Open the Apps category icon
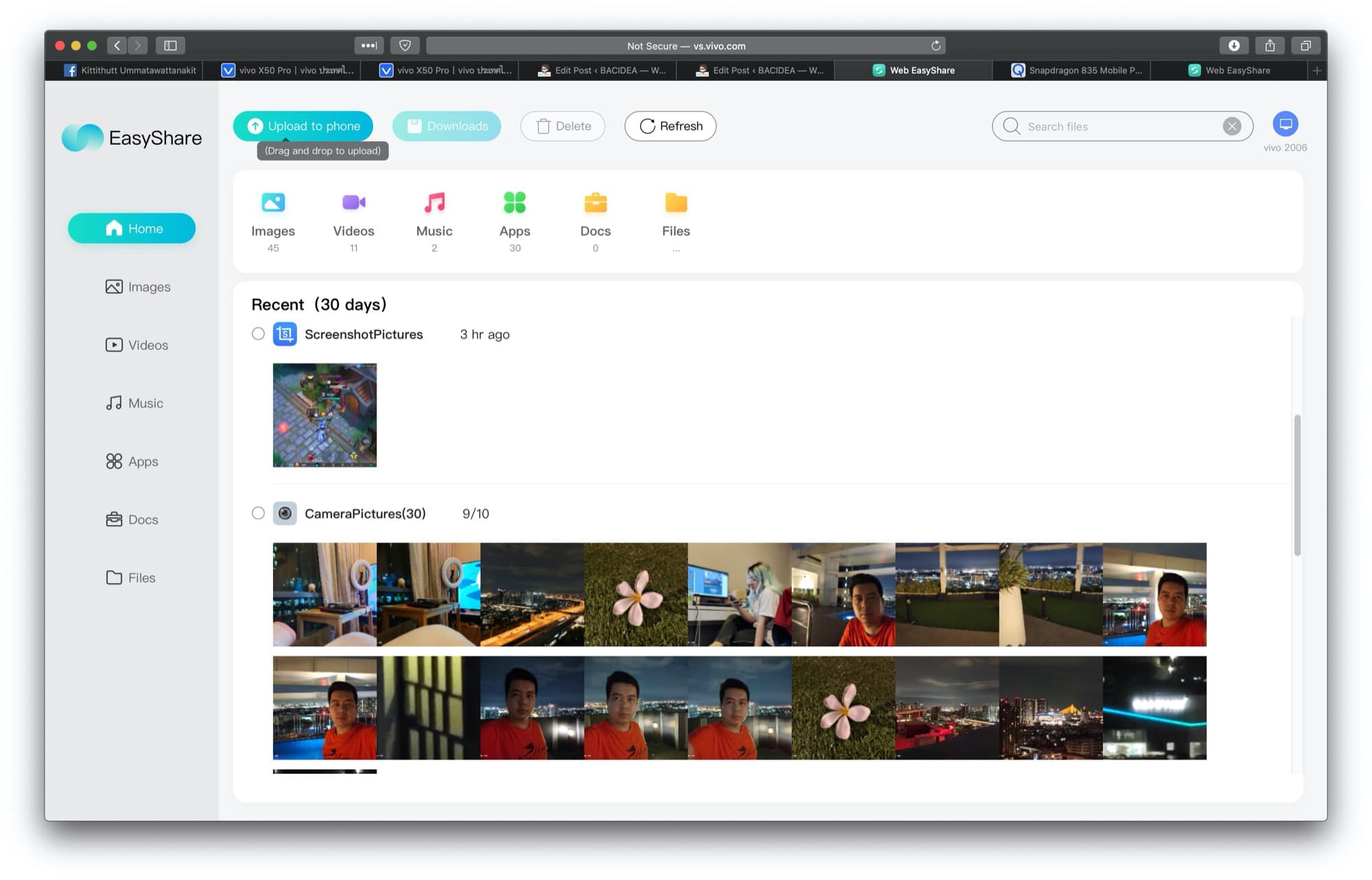The image size is (1372, 880). click(x=514, y=202)
